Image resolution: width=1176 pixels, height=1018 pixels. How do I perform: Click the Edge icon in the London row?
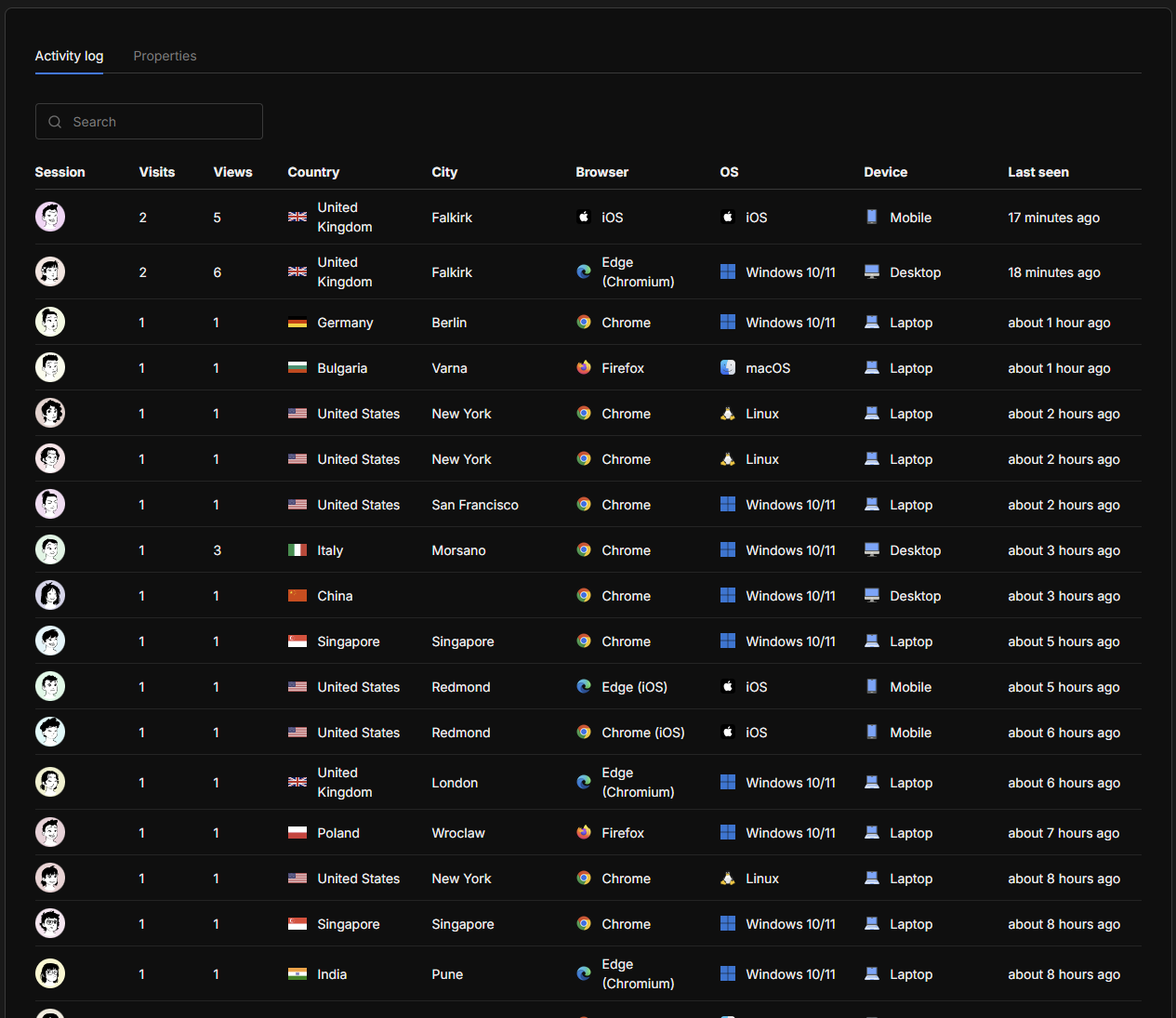[x=584, y=782]
